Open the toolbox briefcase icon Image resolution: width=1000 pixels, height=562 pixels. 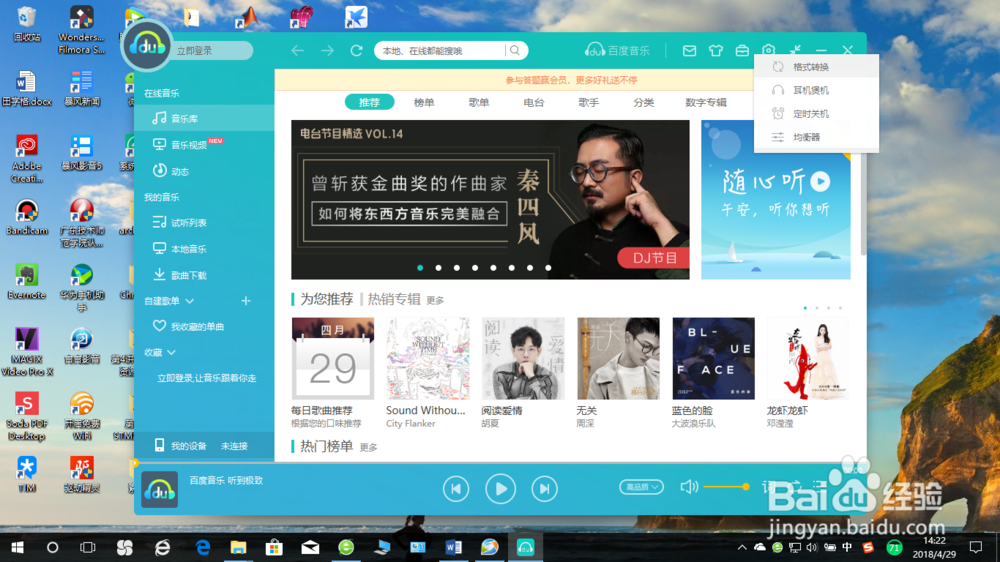pyautogui.click(x=742, y=50)
